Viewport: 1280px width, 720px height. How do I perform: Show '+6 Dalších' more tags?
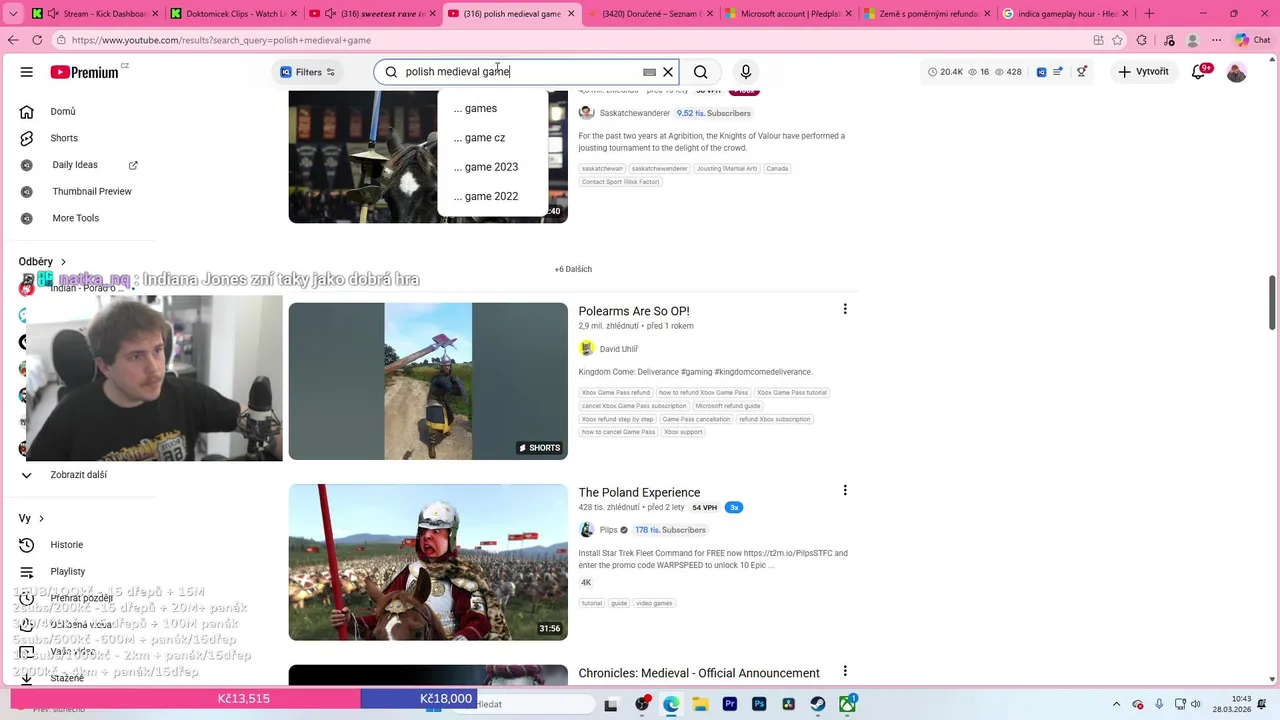(x=573, y=269)
